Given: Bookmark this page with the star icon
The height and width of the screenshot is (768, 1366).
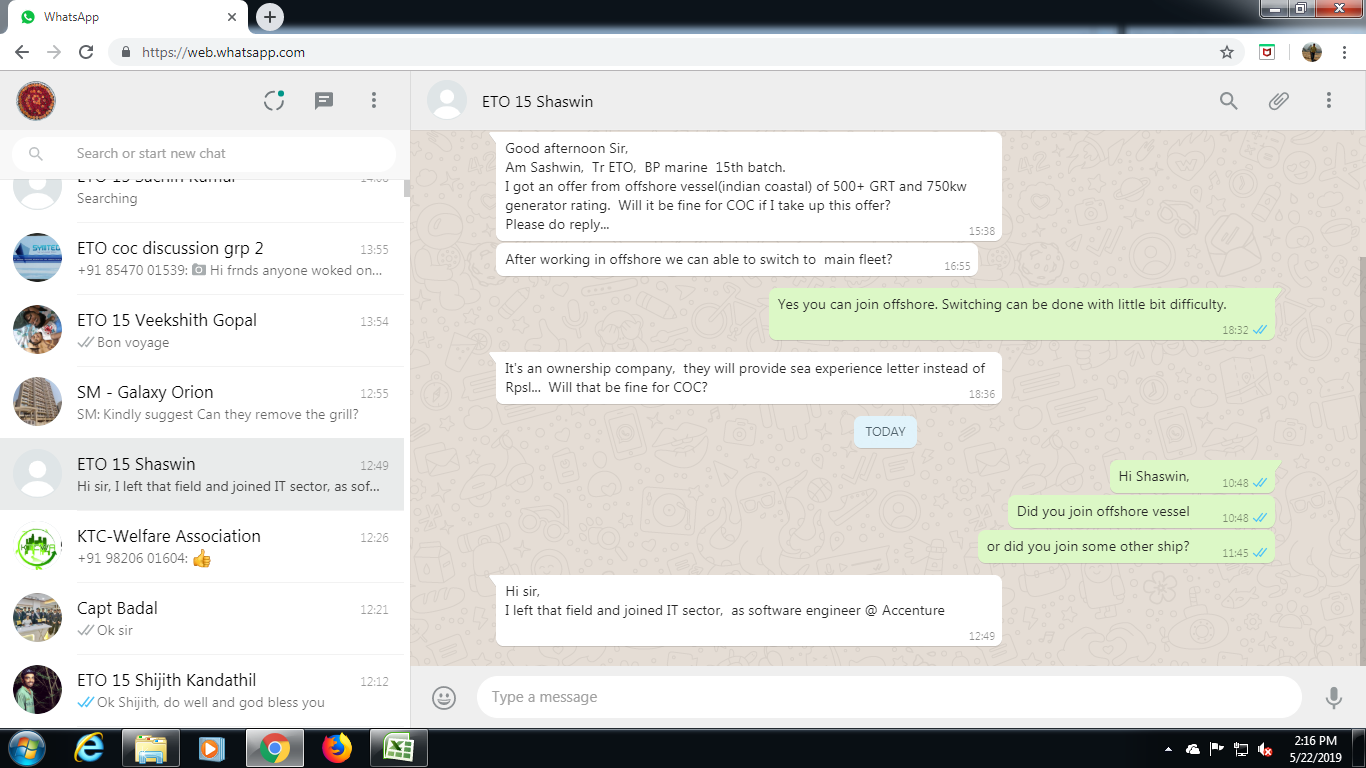Looking at the screenshot, I should (x=1226, y=52).
